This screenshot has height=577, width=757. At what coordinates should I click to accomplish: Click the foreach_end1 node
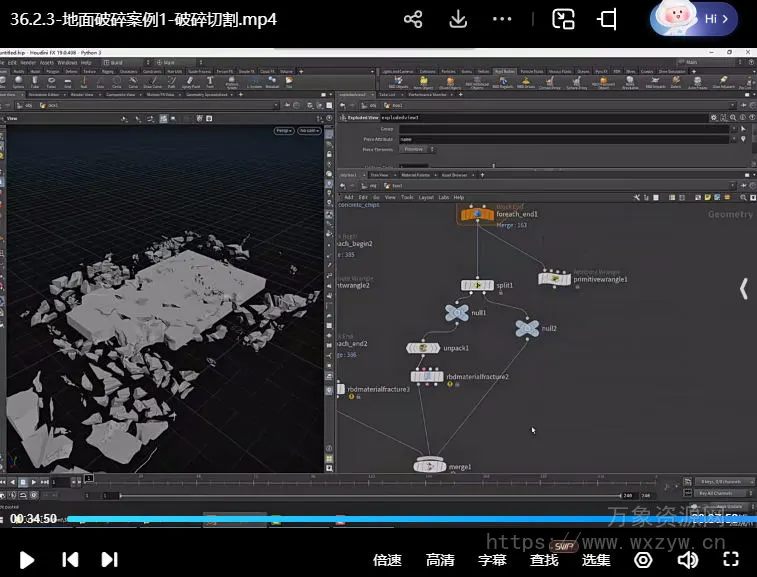coord(477,213)
